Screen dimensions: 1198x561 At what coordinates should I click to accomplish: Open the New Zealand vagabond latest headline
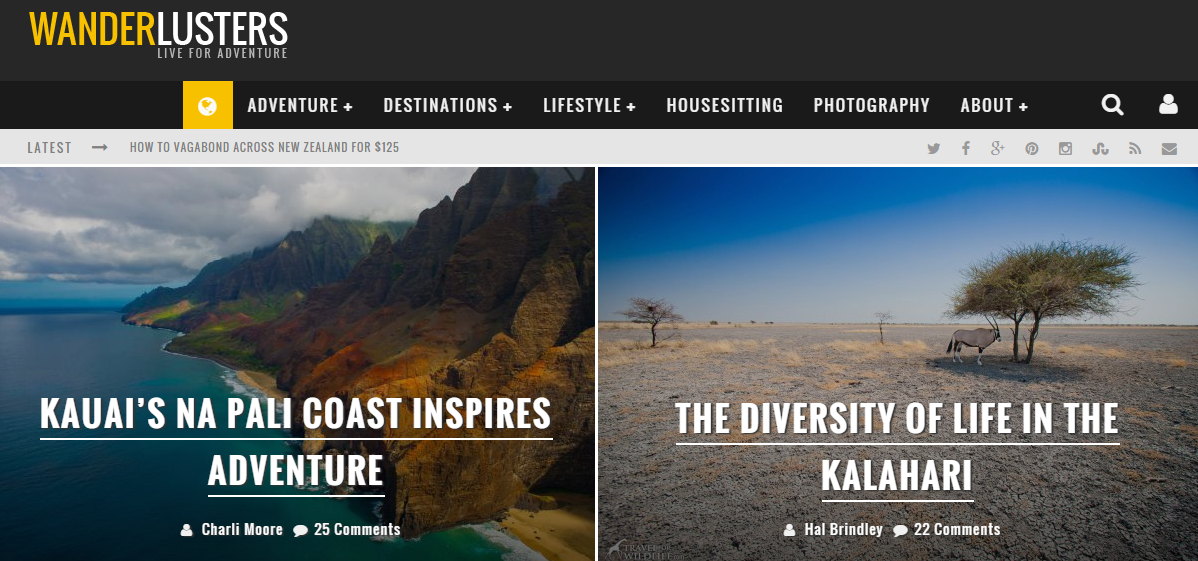264,148
